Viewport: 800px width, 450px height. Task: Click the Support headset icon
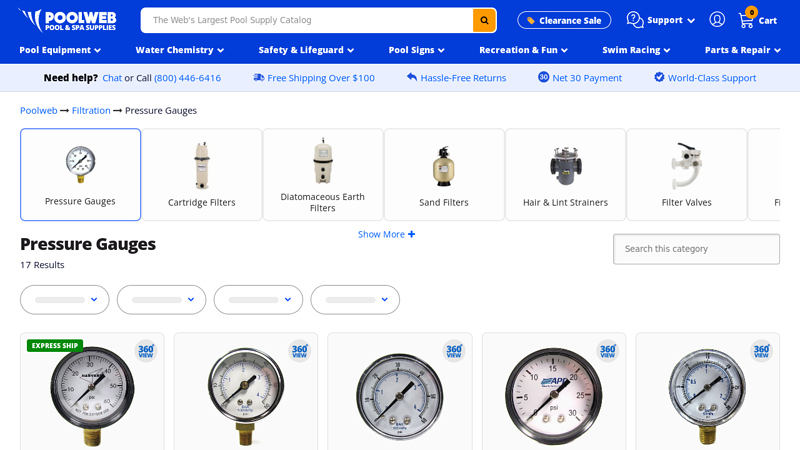635,20
